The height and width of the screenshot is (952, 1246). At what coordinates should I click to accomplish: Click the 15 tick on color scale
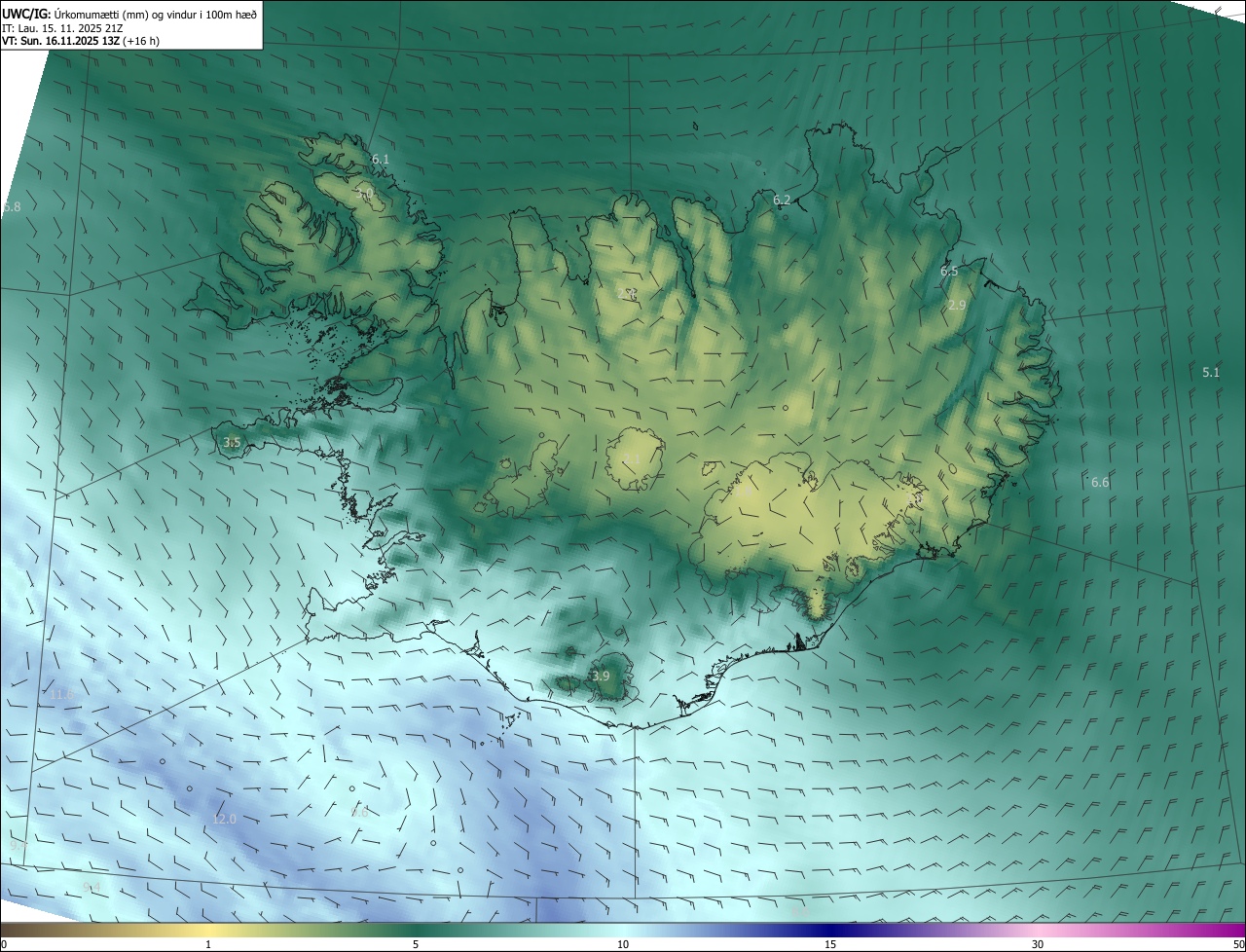(x=830, y=944)
